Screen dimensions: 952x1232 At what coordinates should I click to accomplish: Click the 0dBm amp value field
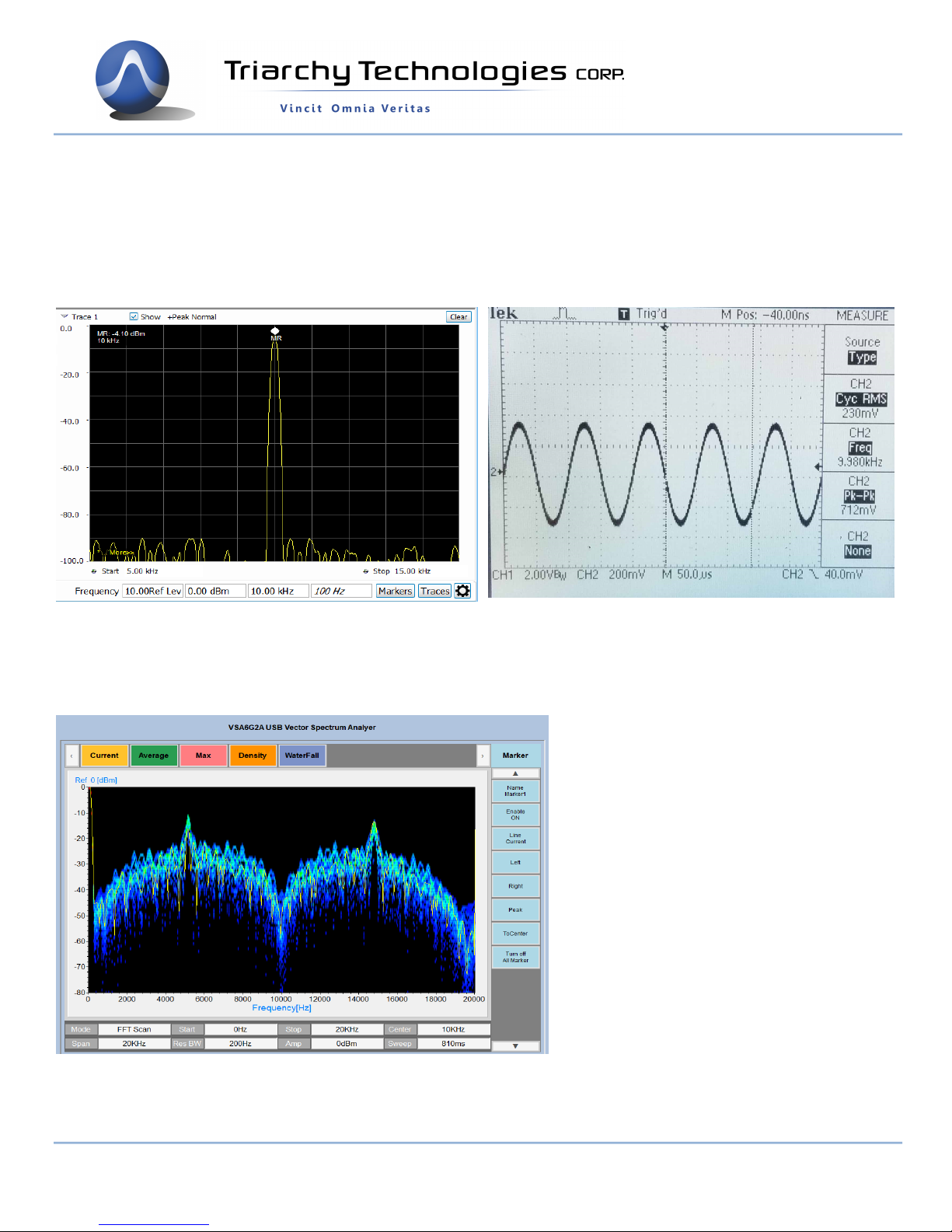pyautogui.click(x=347, y=1044)
